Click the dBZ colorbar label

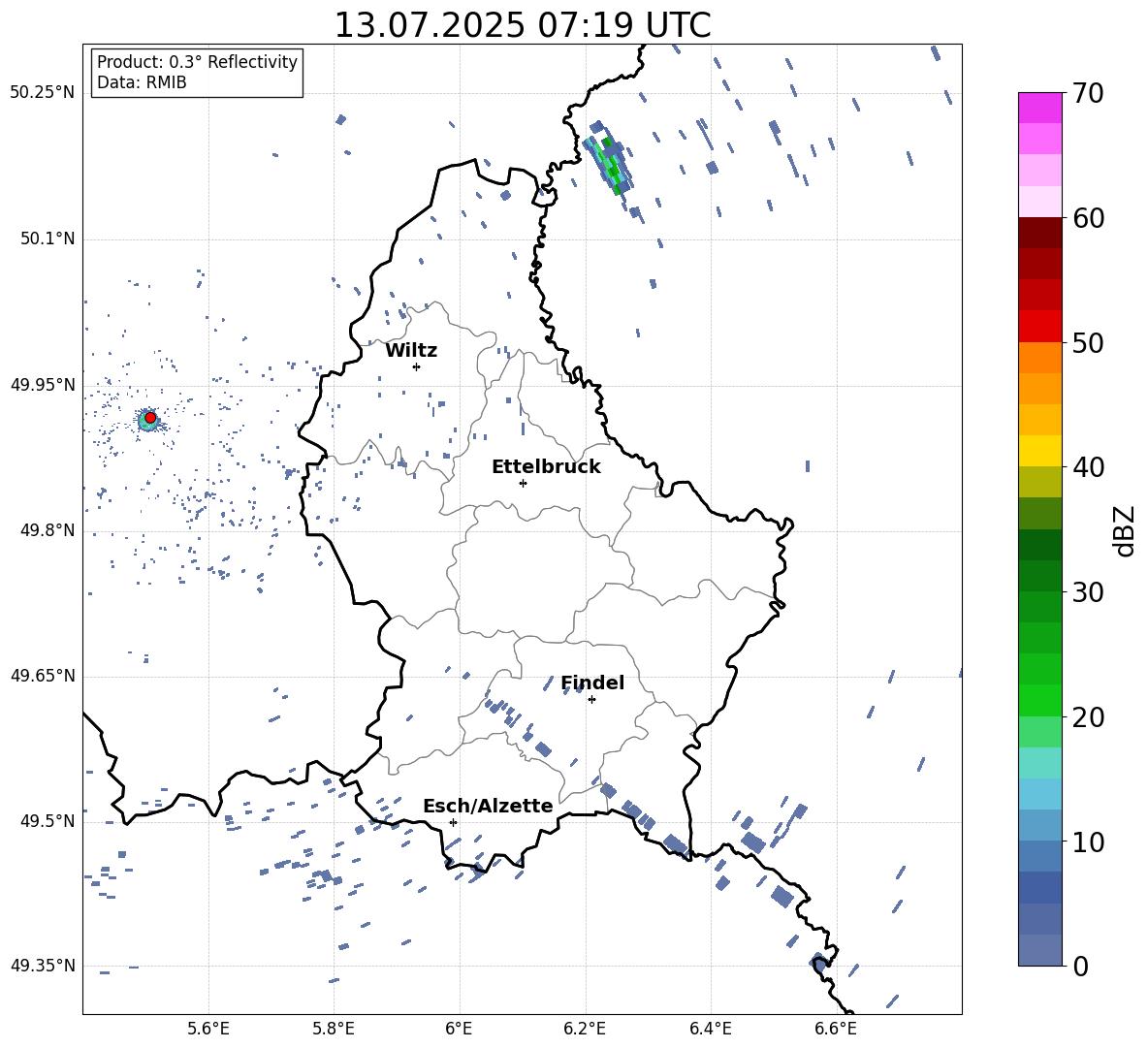click(x=1125, y=530)
